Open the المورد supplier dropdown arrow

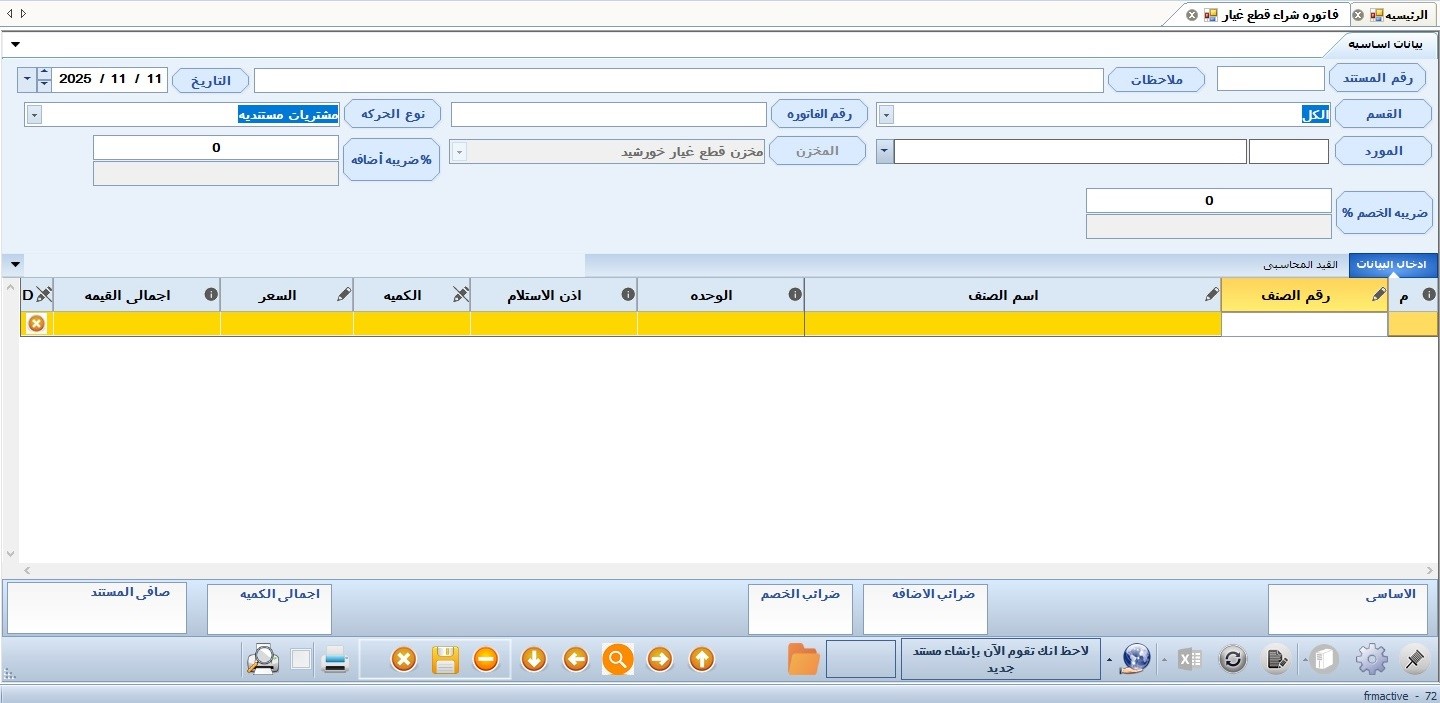[885, 151]
